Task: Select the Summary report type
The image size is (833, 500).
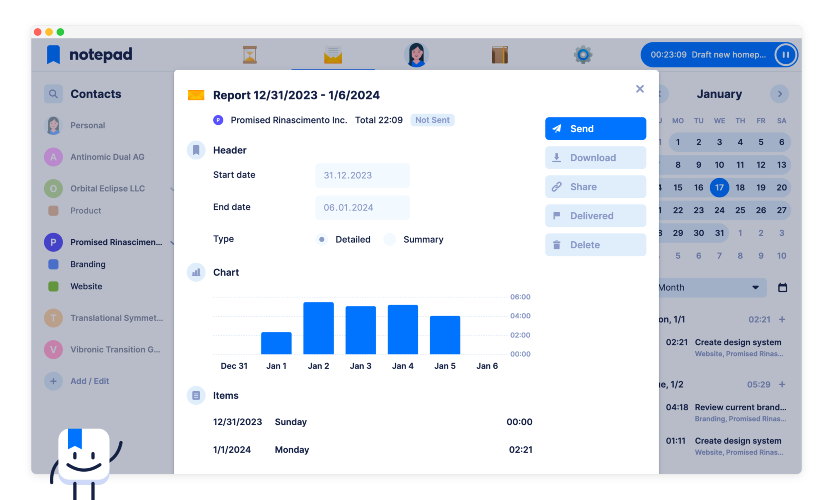Action: coord(389,240)
